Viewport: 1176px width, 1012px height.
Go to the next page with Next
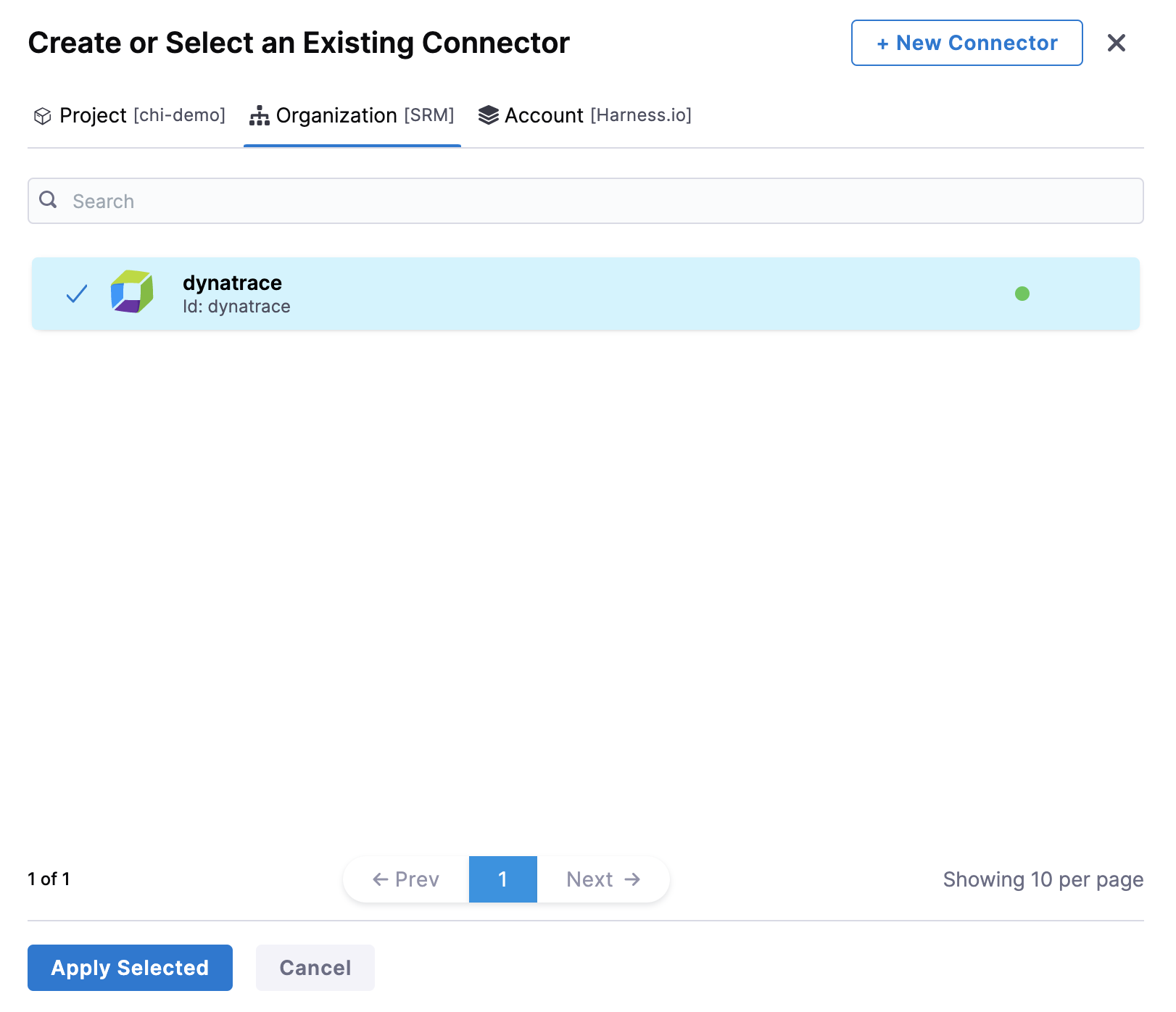[603, 879]
